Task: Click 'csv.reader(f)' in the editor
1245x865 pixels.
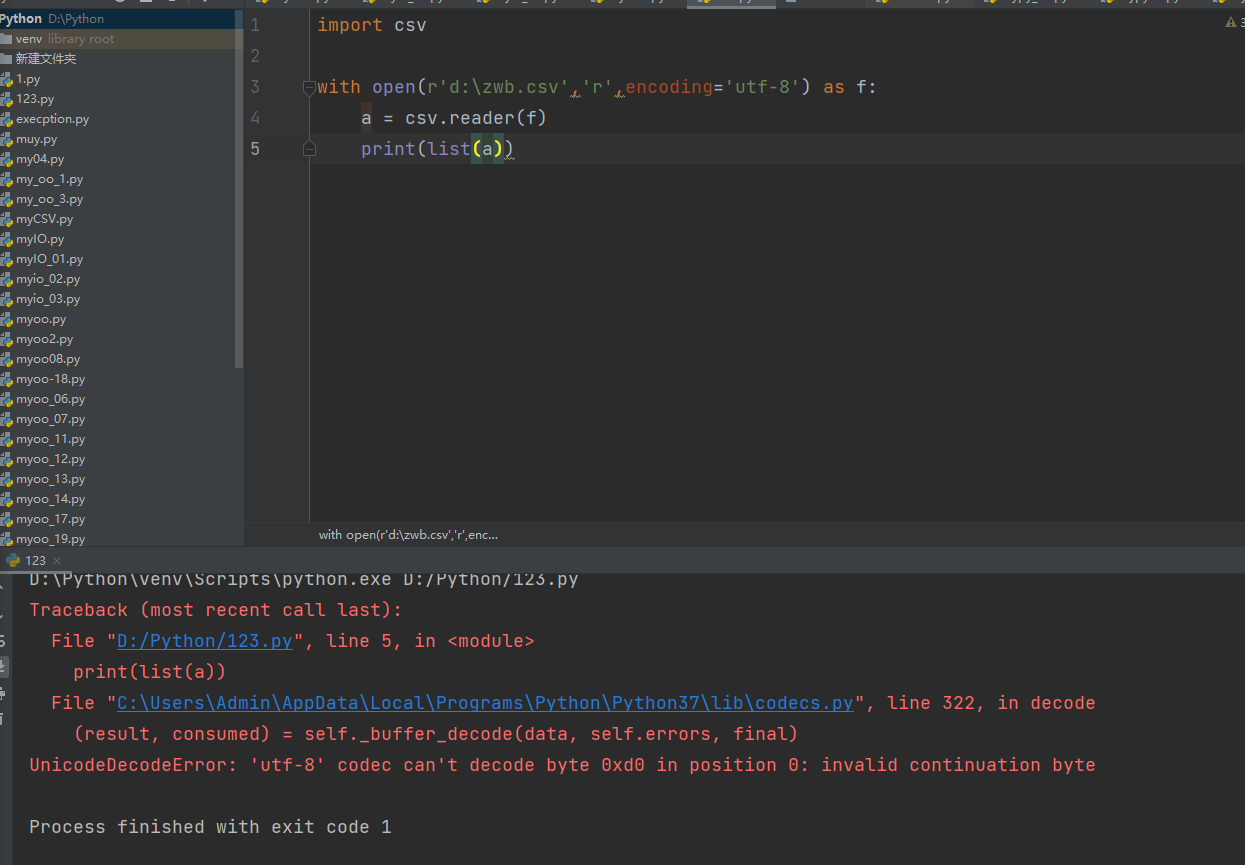Action: [x=476, y=118]
